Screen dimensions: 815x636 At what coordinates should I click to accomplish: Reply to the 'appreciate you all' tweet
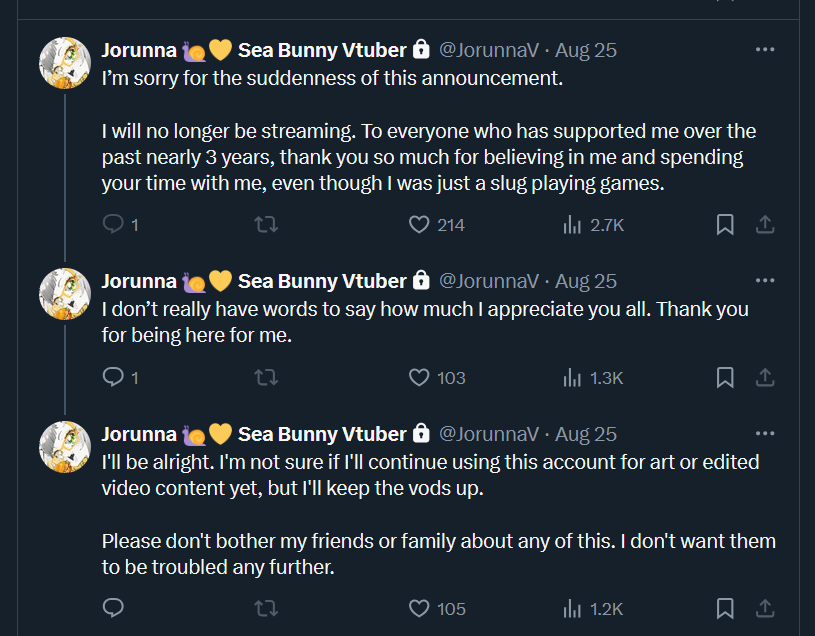[114, 377]
